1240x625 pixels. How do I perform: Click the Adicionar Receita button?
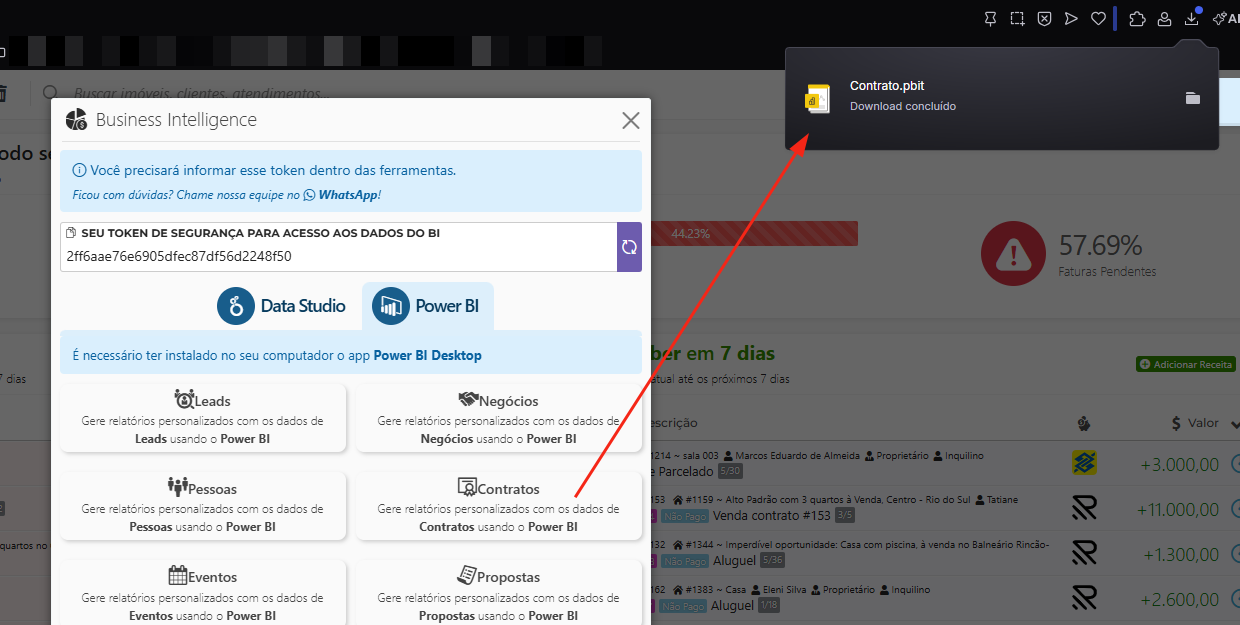tap(1186, 365)
